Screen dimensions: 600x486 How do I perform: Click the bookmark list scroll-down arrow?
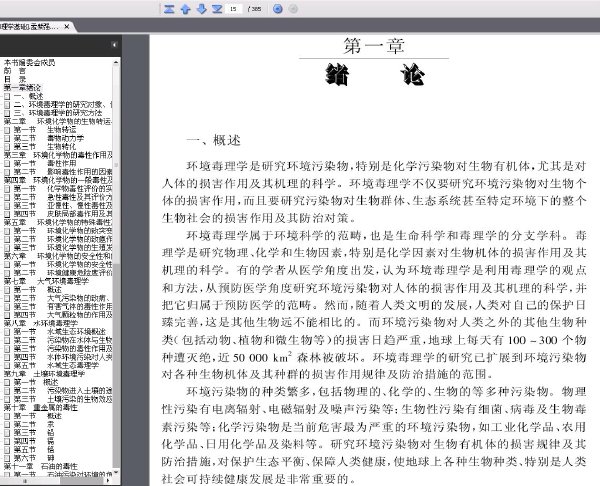tap(116, 473)
